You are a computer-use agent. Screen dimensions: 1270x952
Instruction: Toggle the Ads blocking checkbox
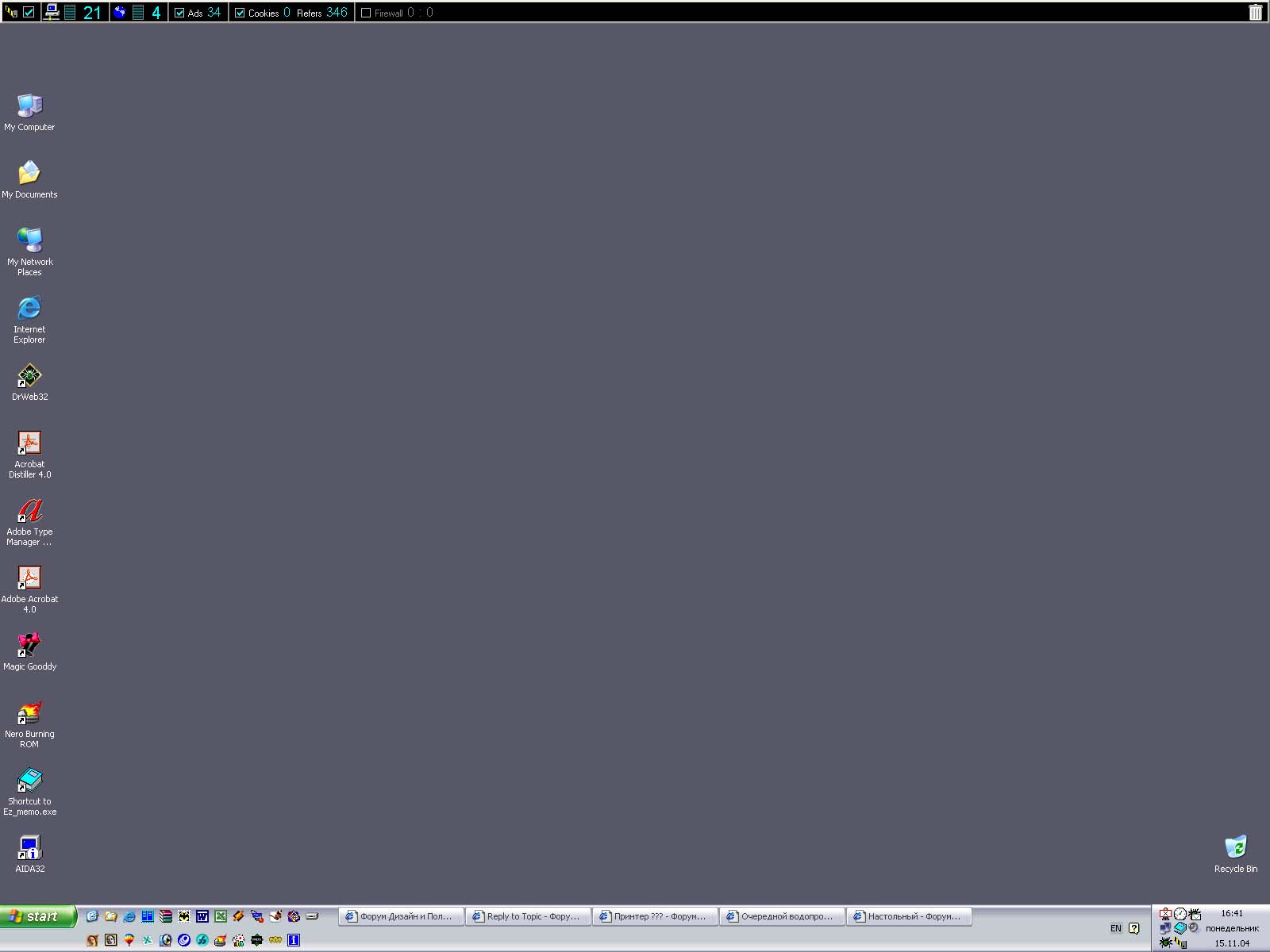179,13
